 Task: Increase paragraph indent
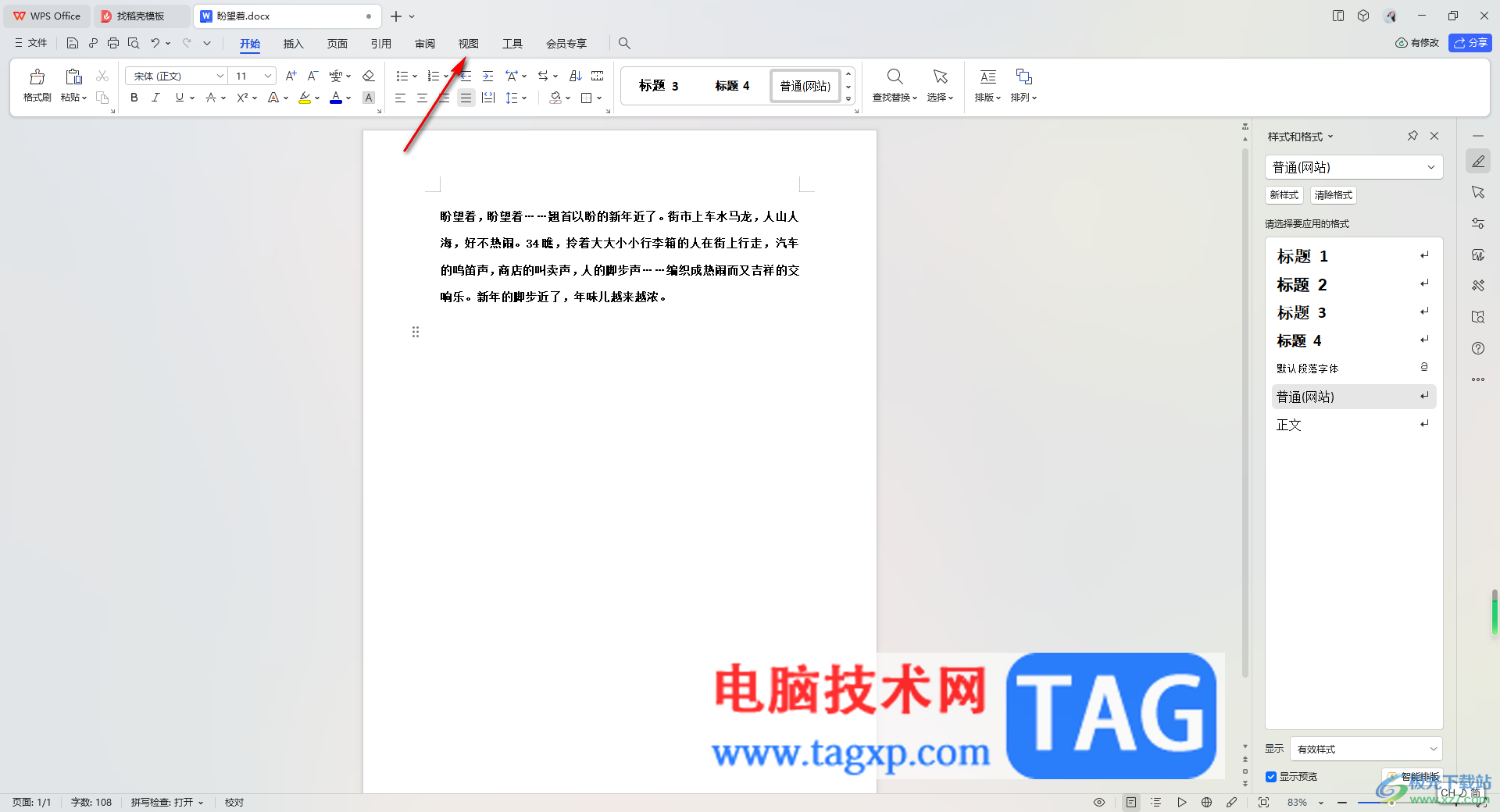coord(488,76)
